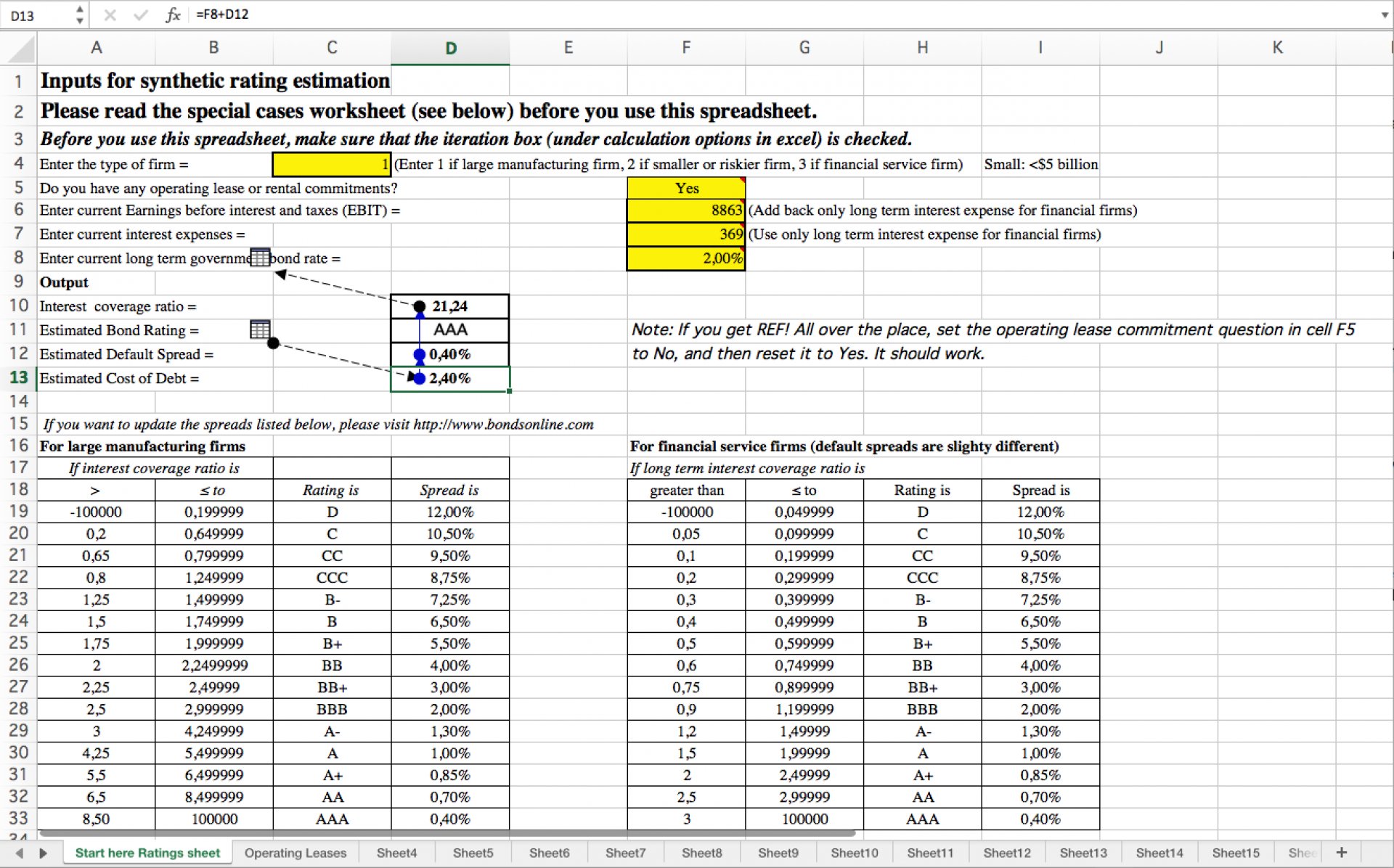Click the 8,50 threshold cell in row 33
1394x868 pixels.
click(96, 819)
